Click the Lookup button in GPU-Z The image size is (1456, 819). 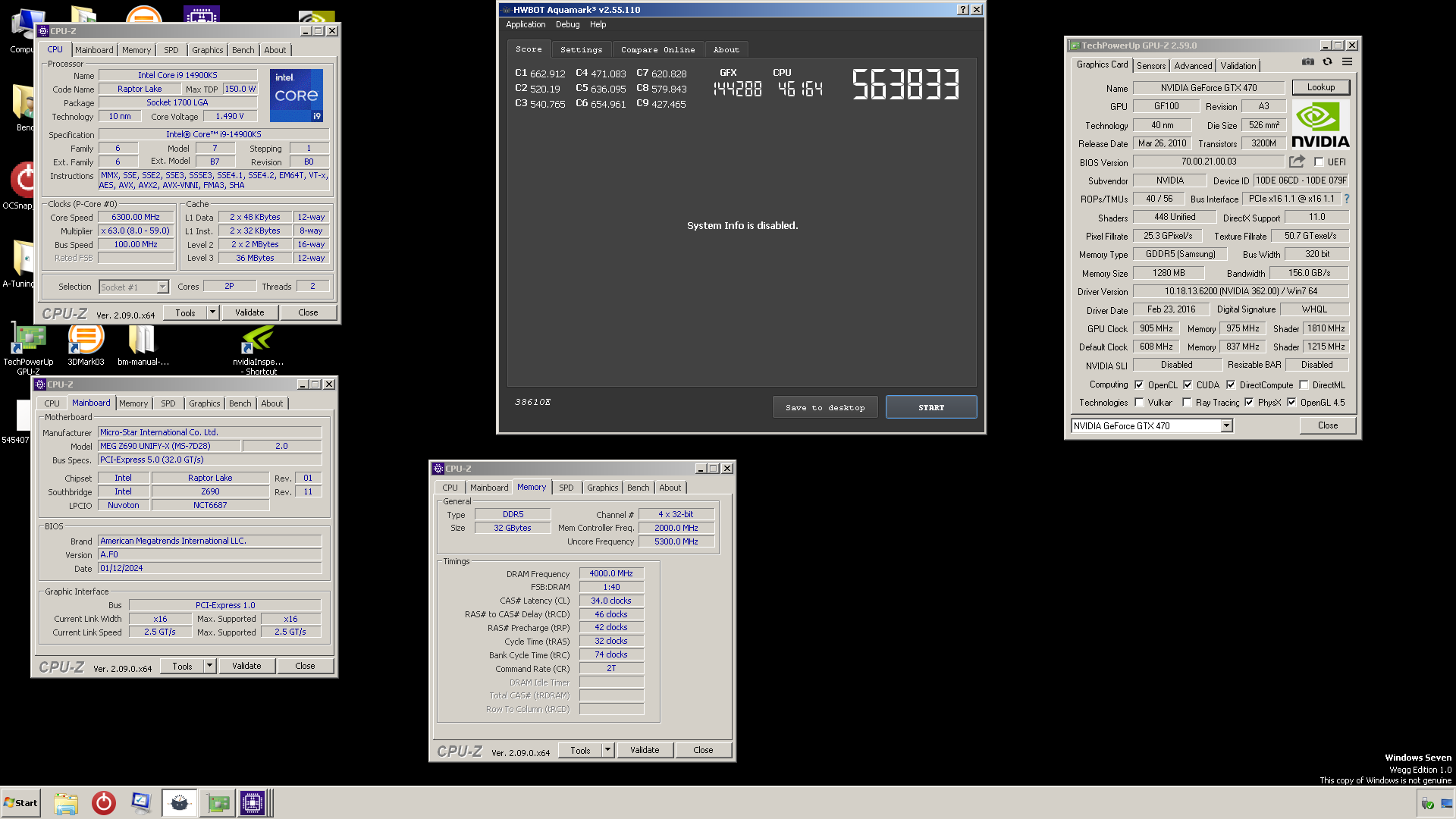(1320, 87)
